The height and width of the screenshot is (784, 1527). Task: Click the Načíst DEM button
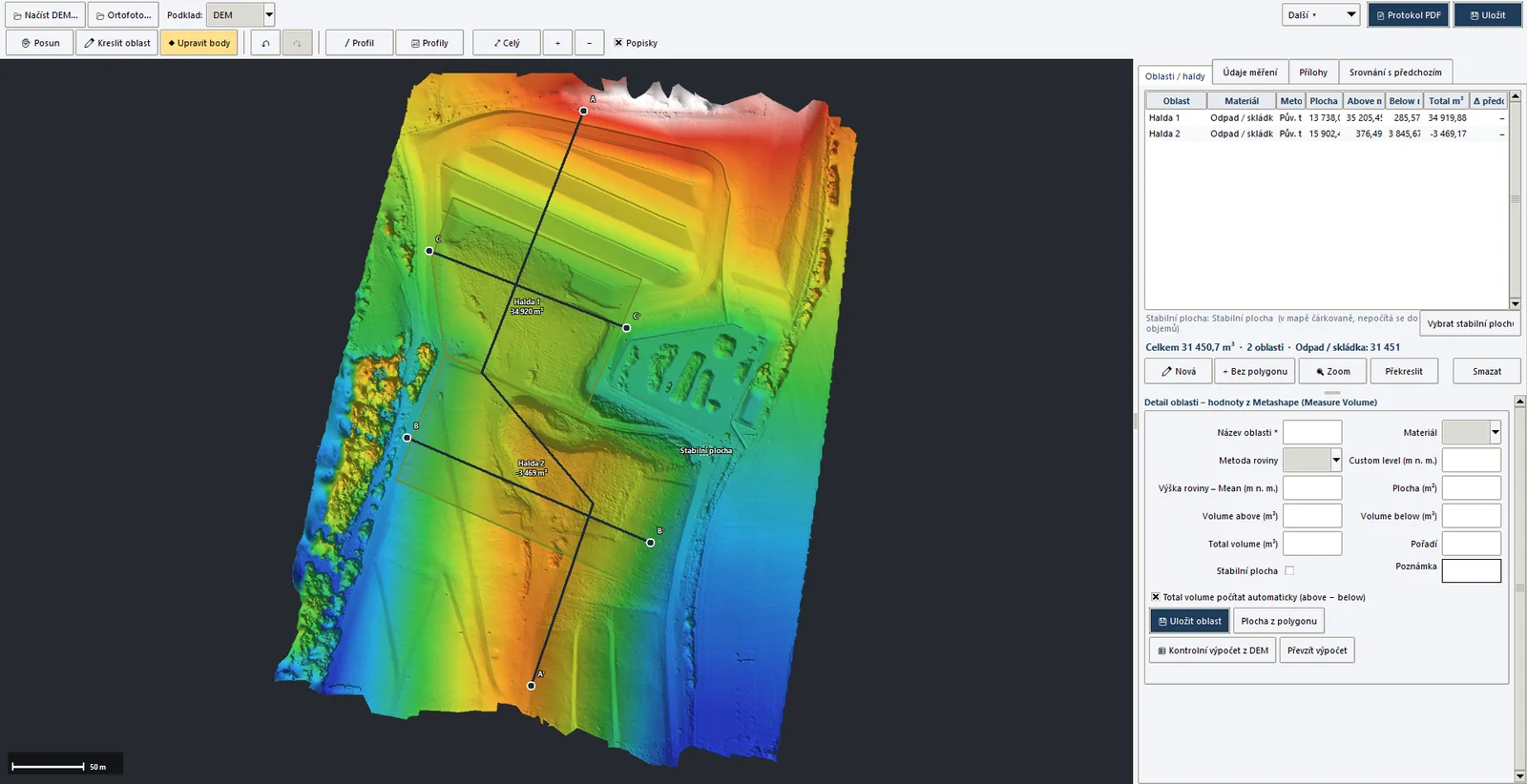click(45, 15)
